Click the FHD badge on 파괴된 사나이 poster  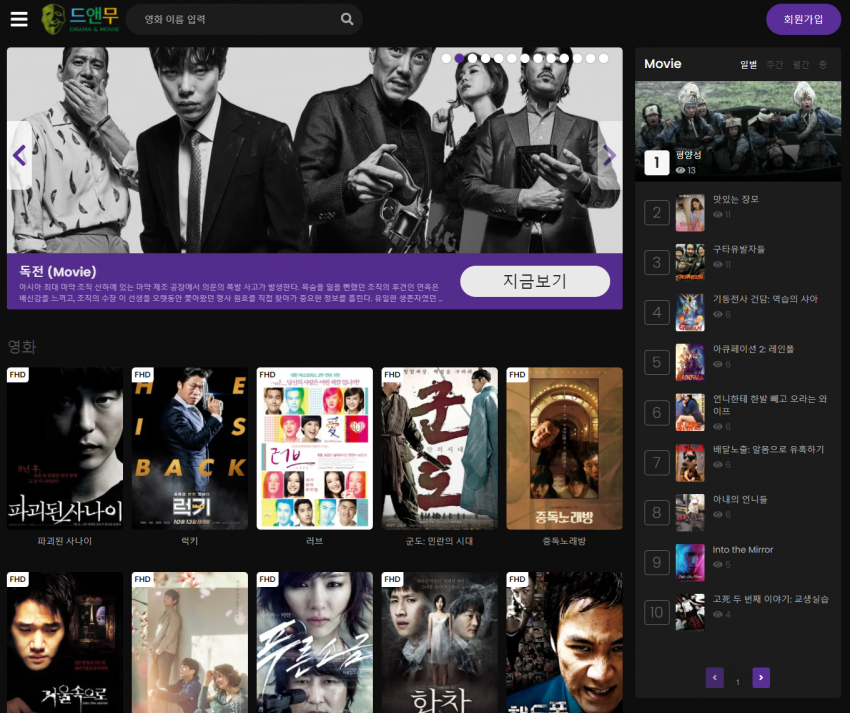tap(18, 375)
